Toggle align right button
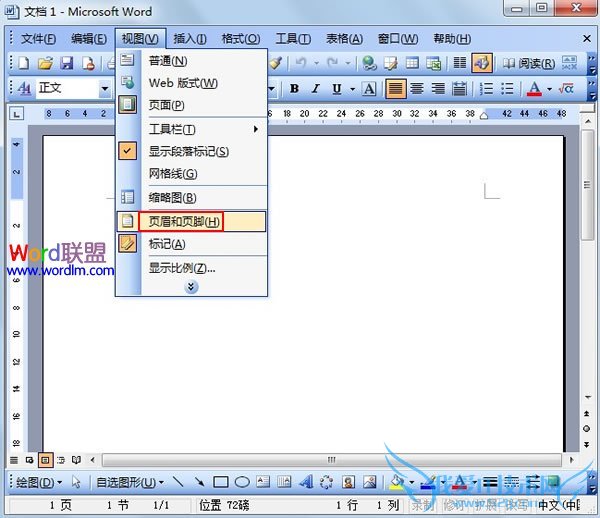 [x=438, y=89]
